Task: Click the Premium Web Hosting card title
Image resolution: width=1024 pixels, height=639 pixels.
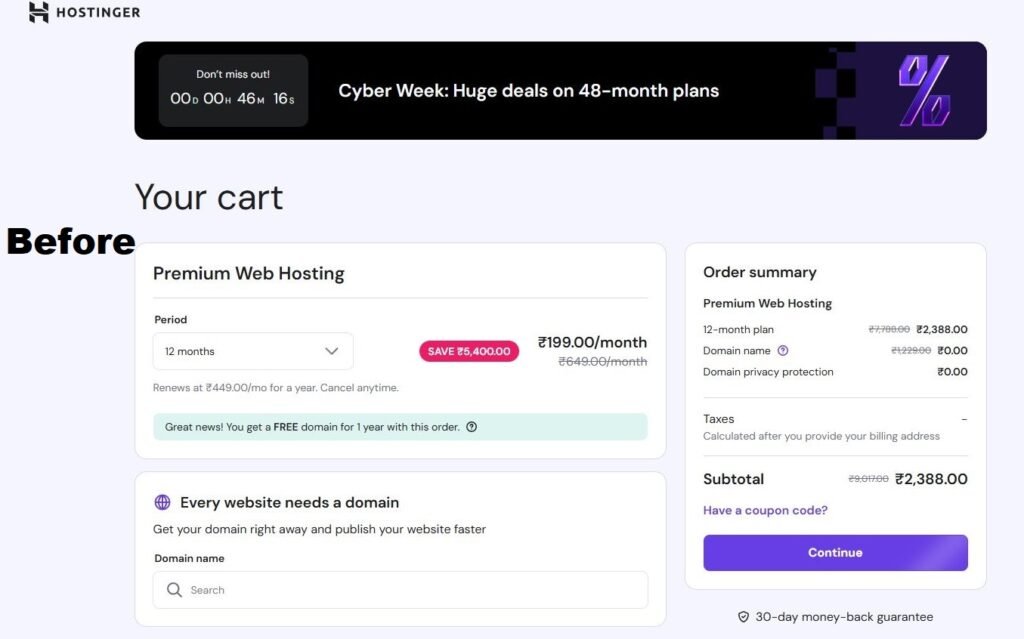Action: pyautogui.click(x=248, y=274)
